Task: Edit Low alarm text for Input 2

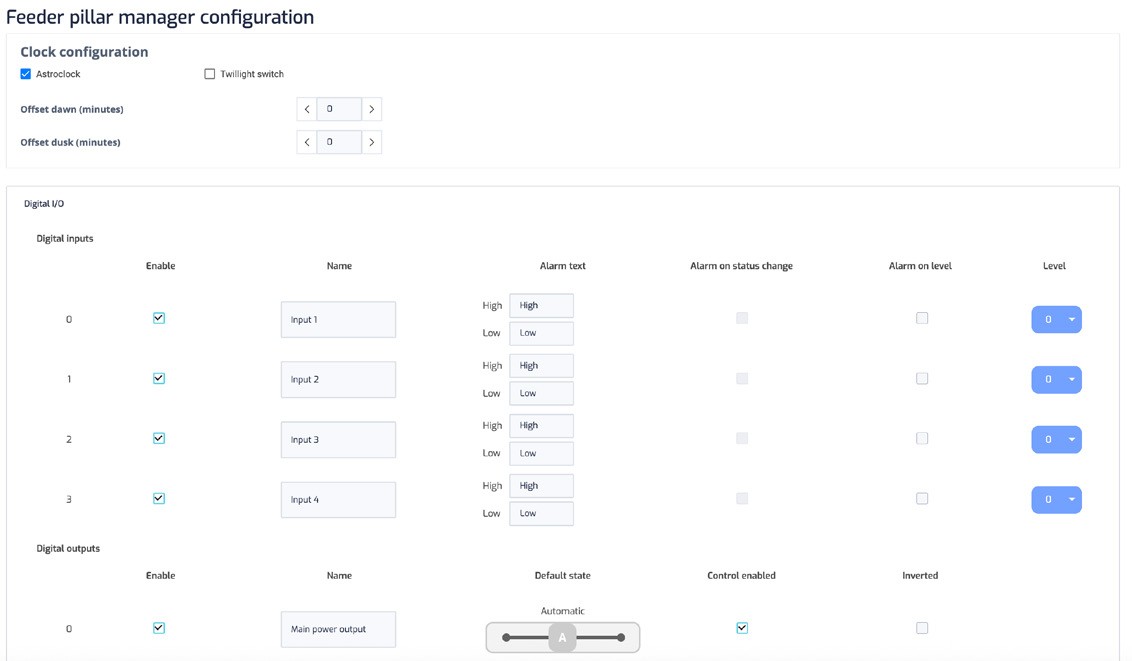Action: pos(541,393)
